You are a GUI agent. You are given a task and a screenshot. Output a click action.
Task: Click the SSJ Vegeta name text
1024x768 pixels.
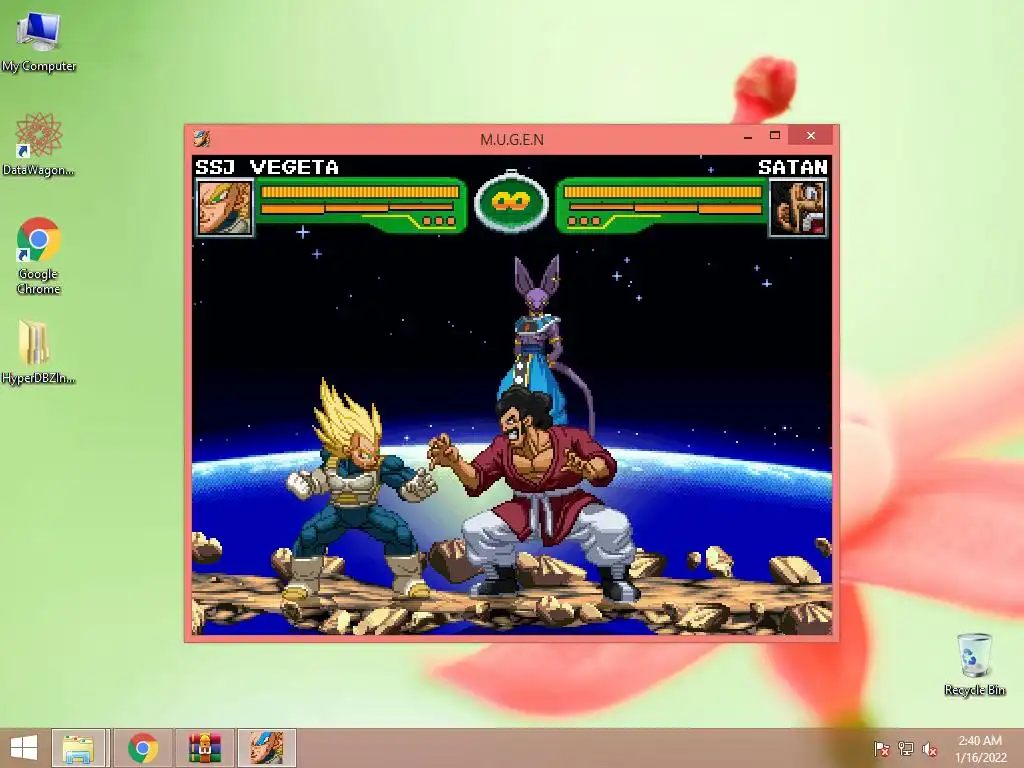pos(267,167)
